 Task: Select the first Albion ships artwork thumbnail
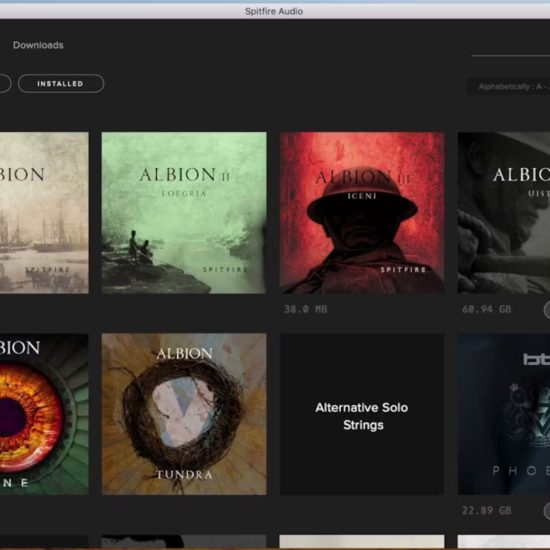[44, 213]
